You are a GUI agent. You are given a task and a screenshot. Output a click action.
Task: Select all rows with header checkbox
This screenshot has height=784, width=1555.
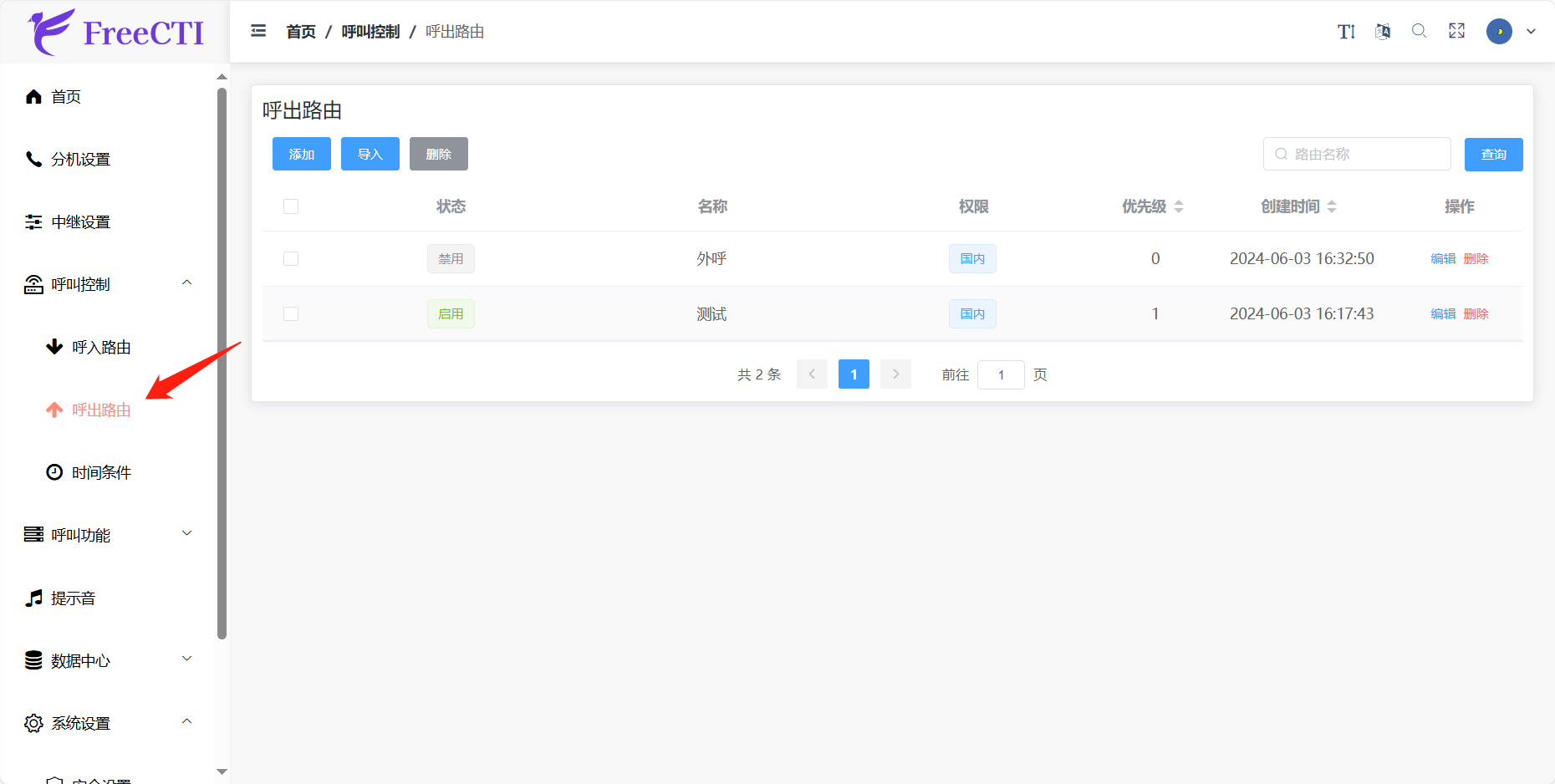click(x=291, y=206)
